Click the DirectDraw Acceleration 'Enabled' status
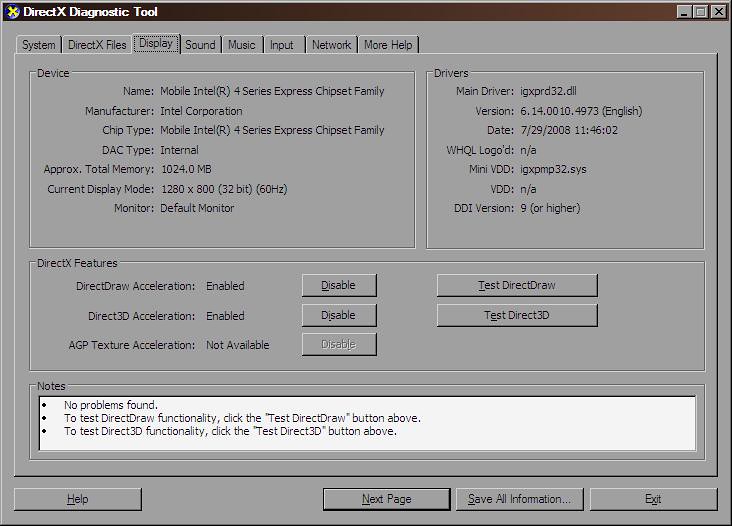The height and width of the screenshot is (526, 732). pos(225,286)
